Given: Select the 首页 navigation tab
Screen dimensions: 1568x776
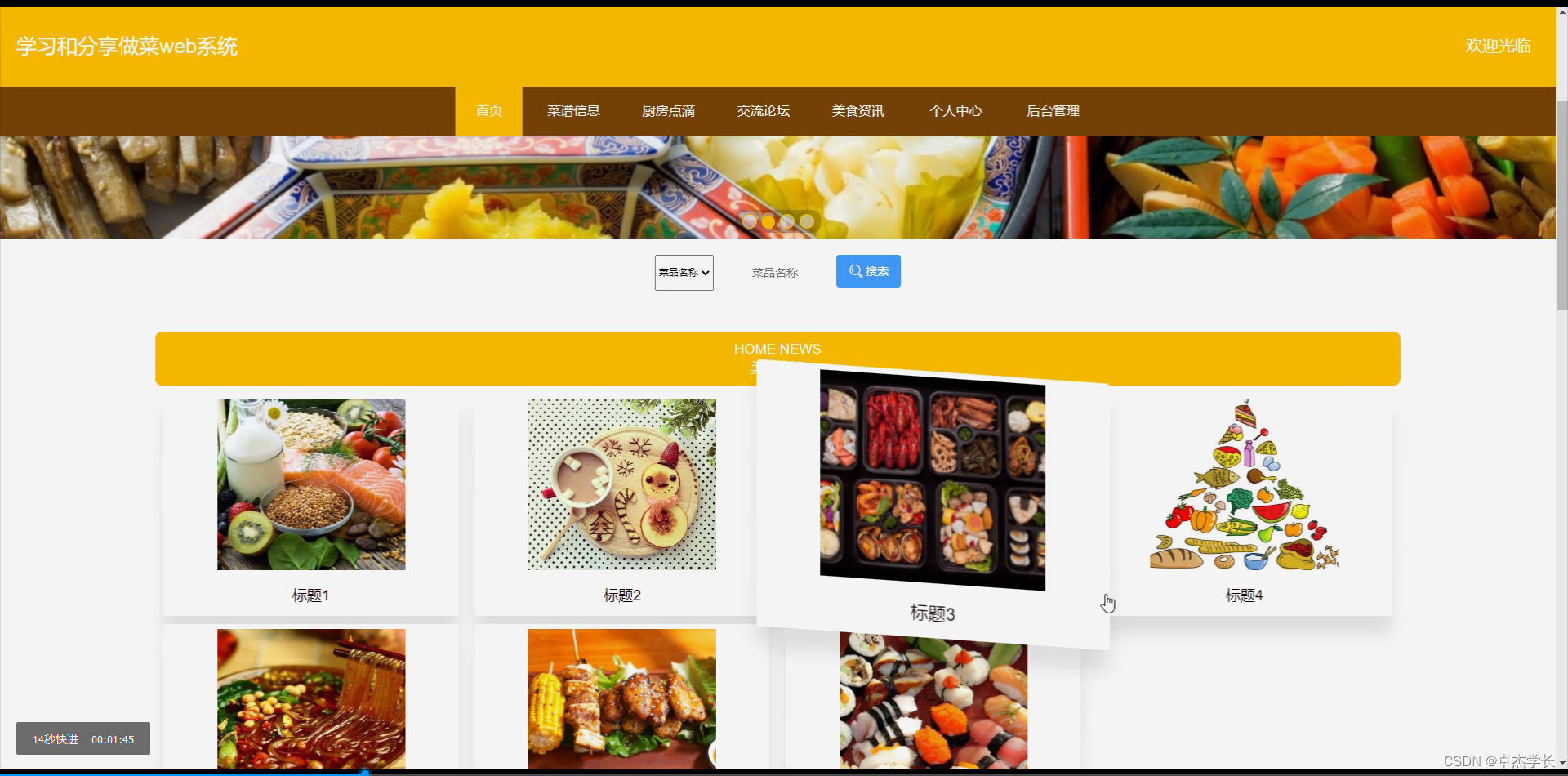Looking at the screenshot, I should [488, 111].
